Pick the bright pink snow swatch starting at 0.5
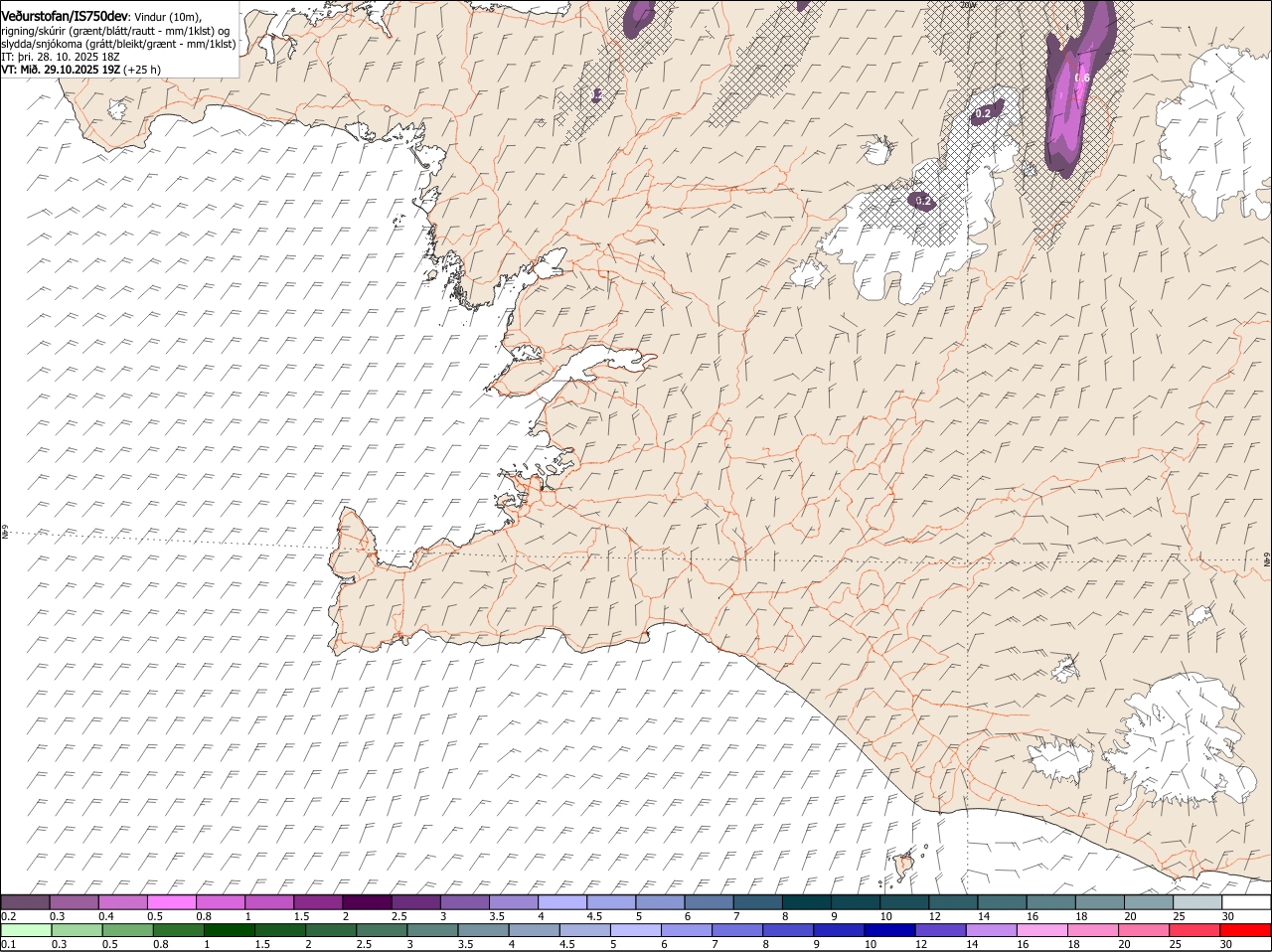Image resolution: width=1272 pixels, height=952 pixels. click(x=171, y=902)
